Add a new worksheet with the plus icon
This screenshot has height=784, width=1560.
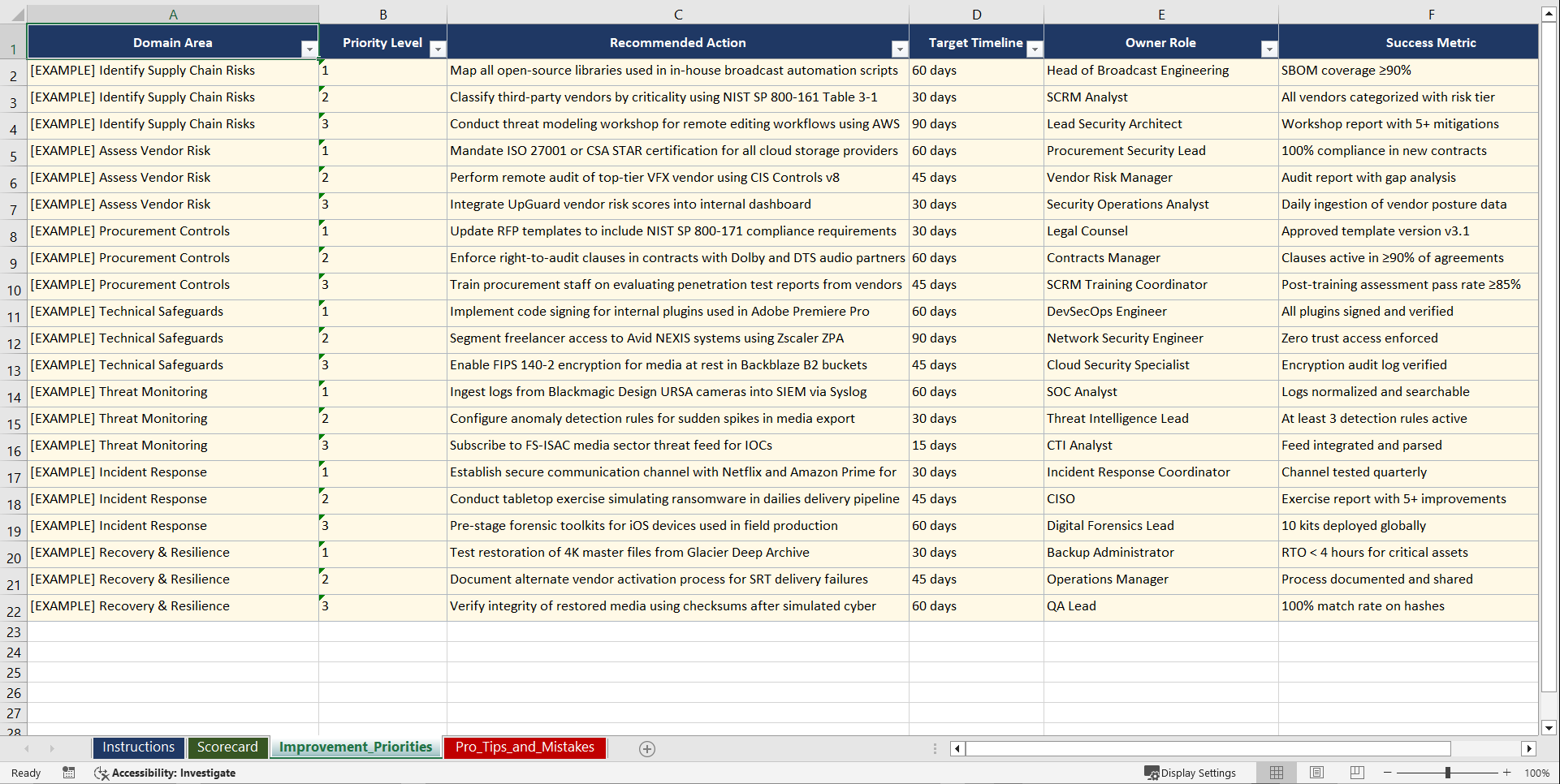(647, 748)
